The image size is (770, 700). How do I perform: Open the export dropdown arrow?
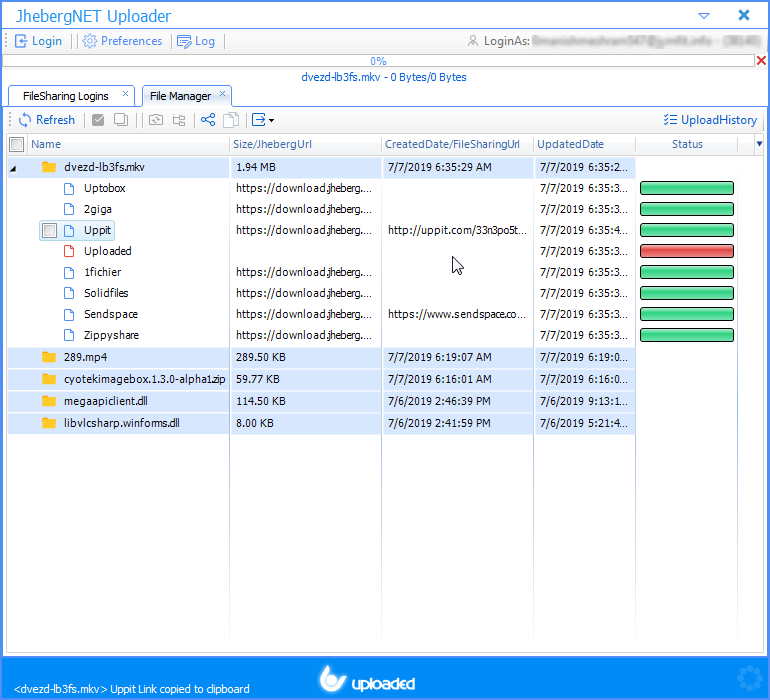pyautogui.click(x=272, y=120)
